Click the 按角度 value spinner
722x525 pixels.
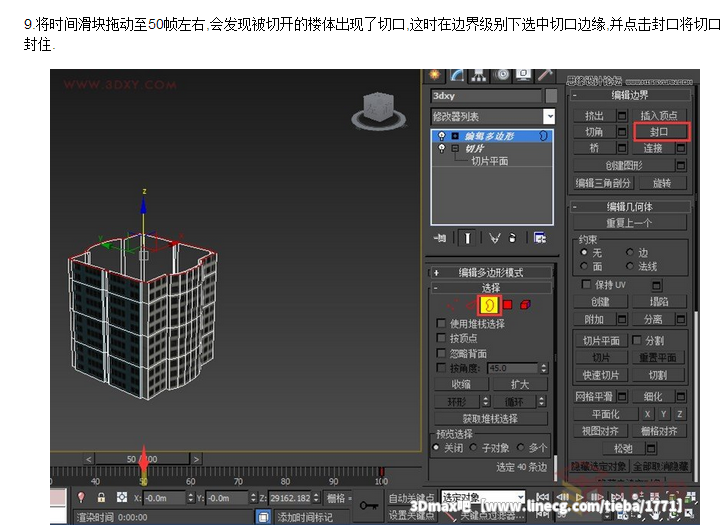[x=544, y=368]
